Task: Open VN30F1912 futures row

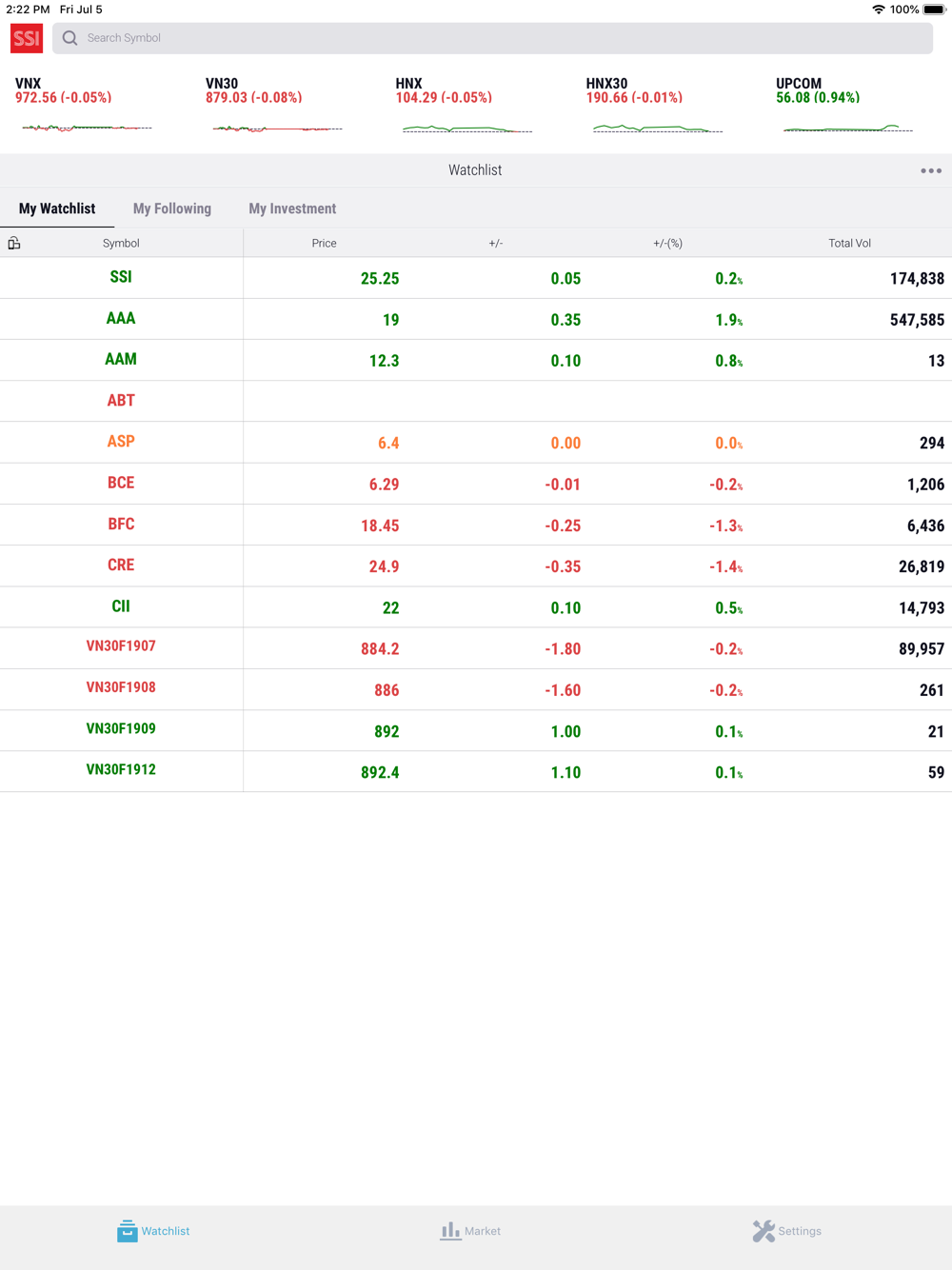Action: [476, 771]
